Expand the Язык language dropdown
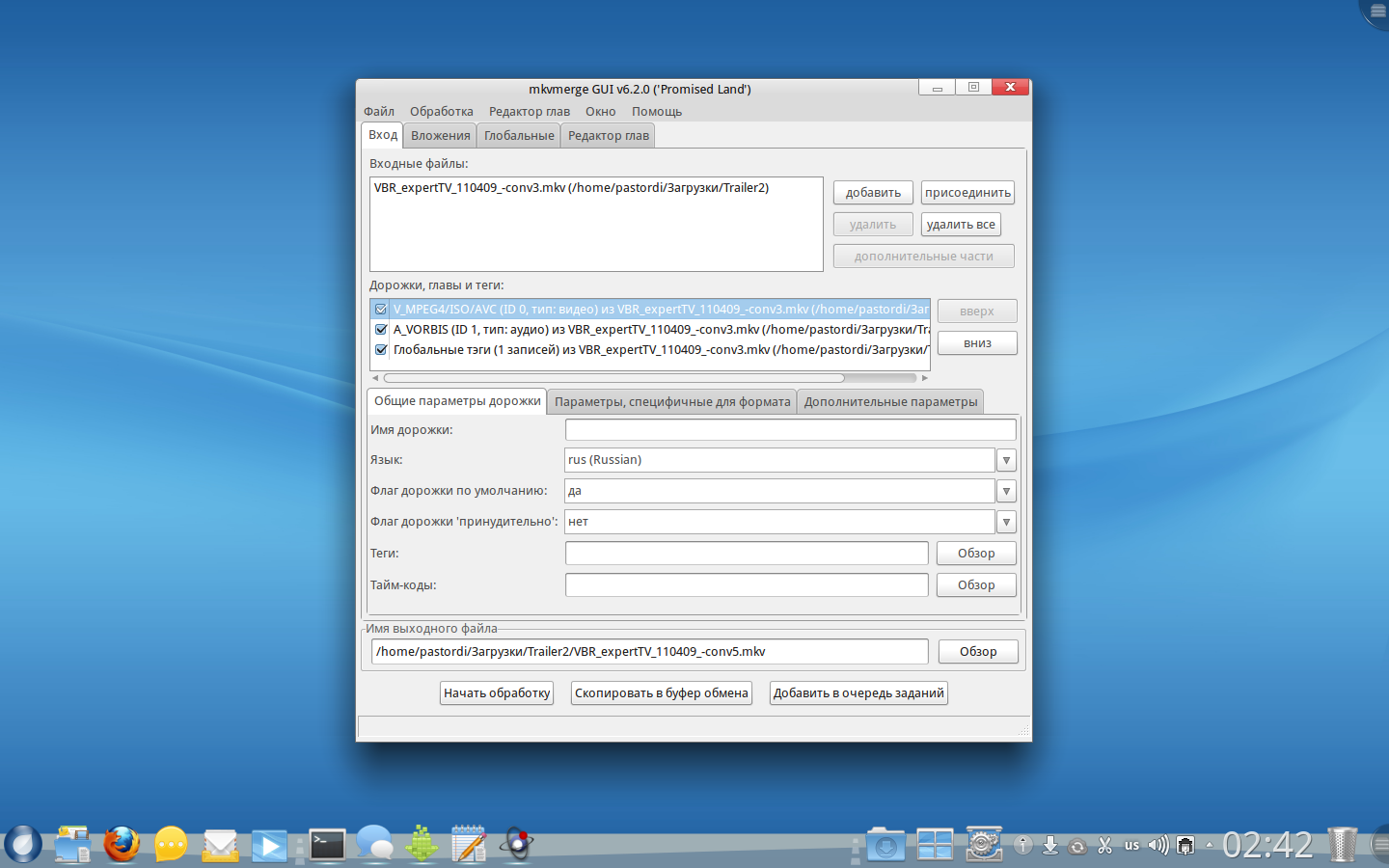 coord(1006,461)
